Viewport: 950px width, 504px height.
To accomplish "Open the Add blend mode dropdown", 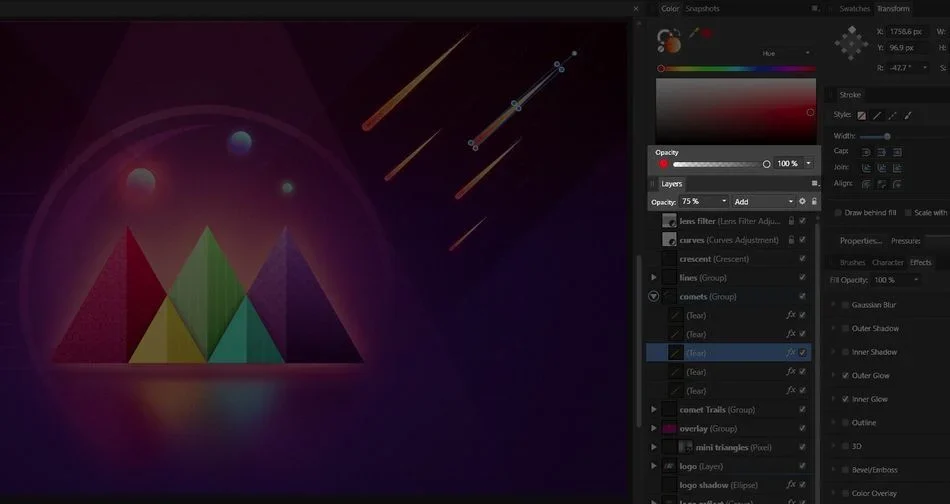I will click(x=763, y=202).
